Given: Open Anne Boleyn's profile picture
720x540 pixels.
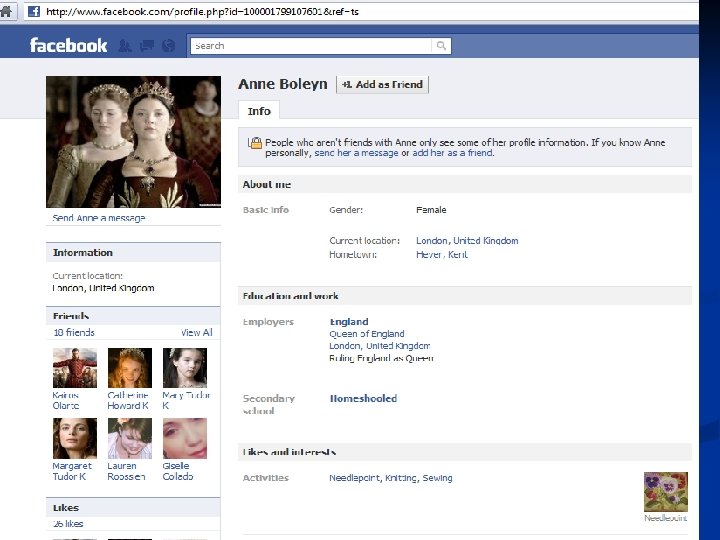Looking at the screenshot, I should pyautogui.click(x=133, y=142).
